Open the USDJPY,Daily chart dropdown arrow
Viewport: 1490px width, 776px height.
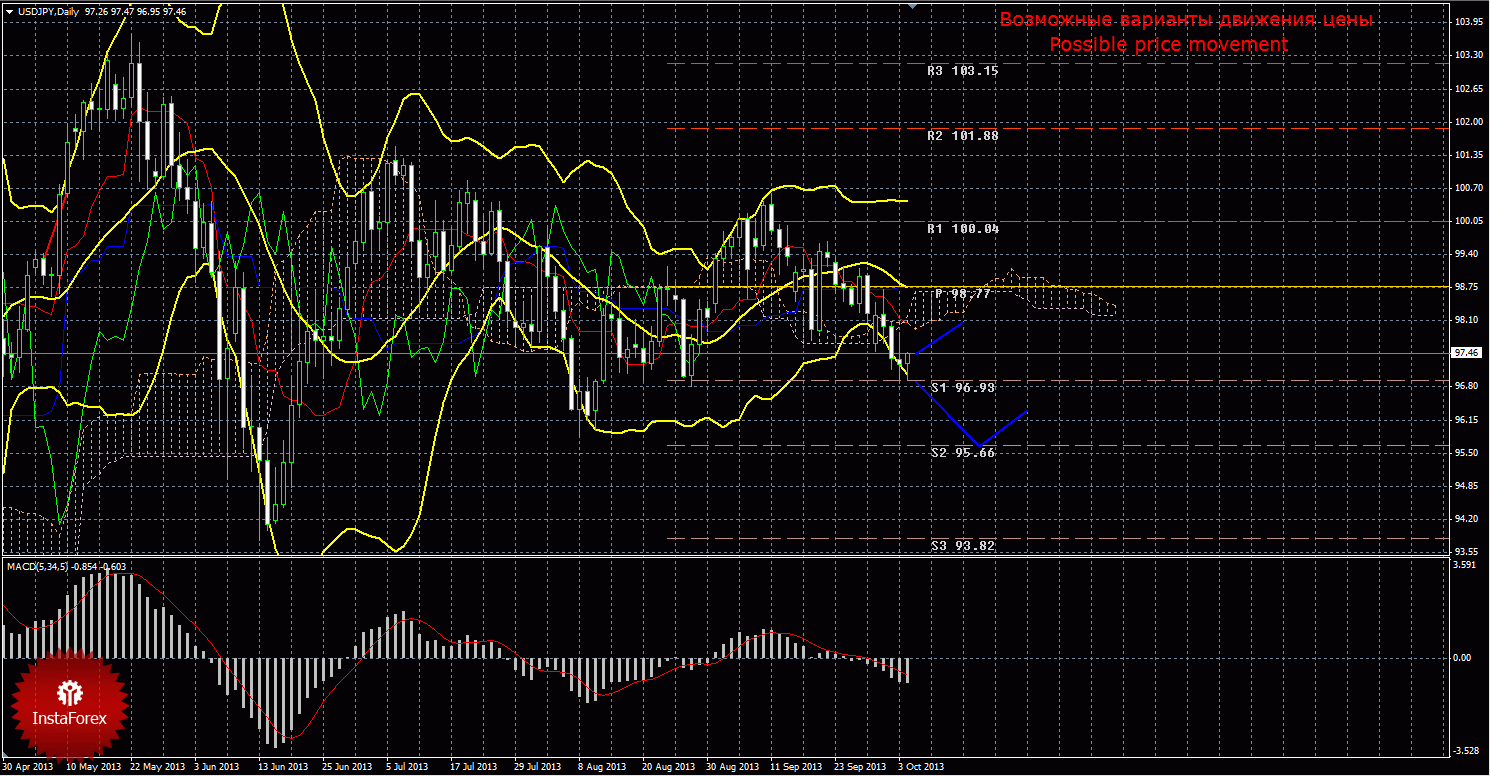(8, 10)
